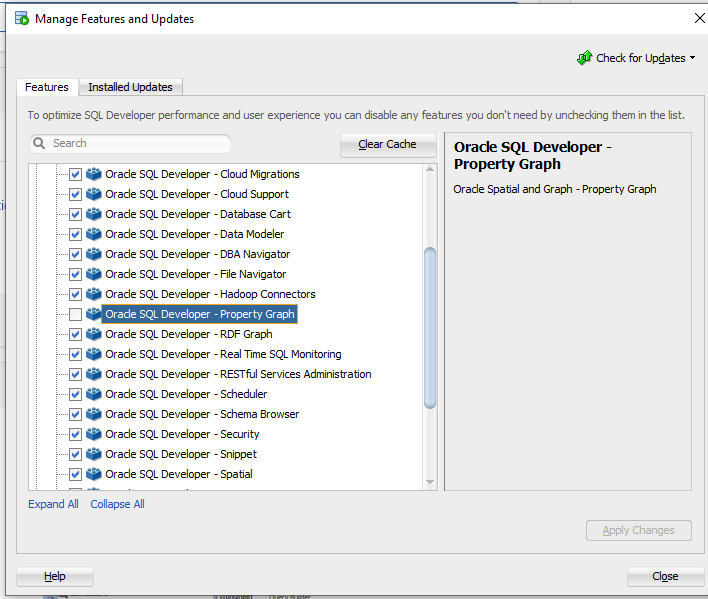Disable the Database Cart feature checkbox
The image size is (708, 599).
(75, 214)
